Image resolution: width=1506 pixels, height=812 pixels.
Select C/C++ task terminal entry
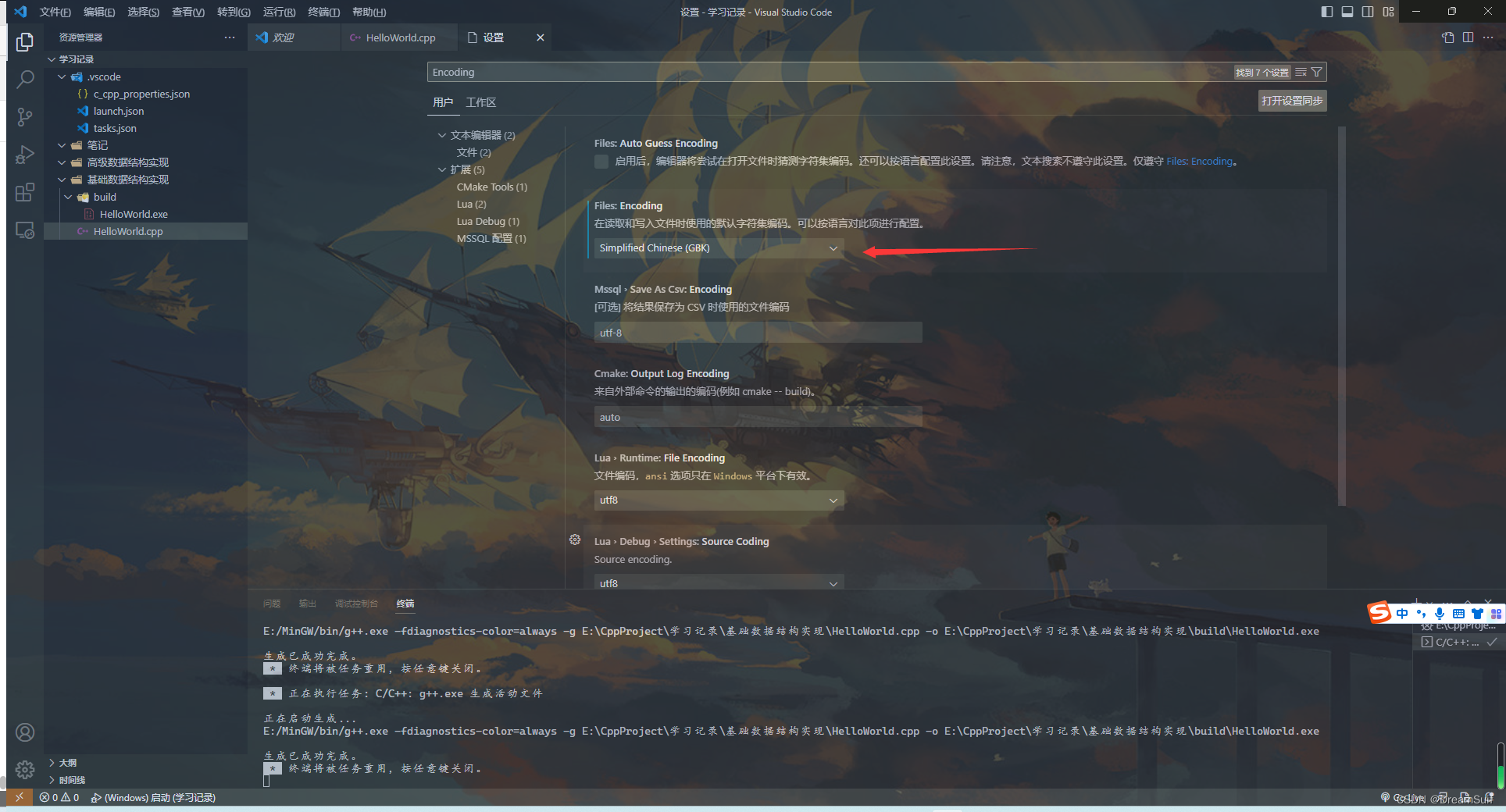coord(1458,642)
